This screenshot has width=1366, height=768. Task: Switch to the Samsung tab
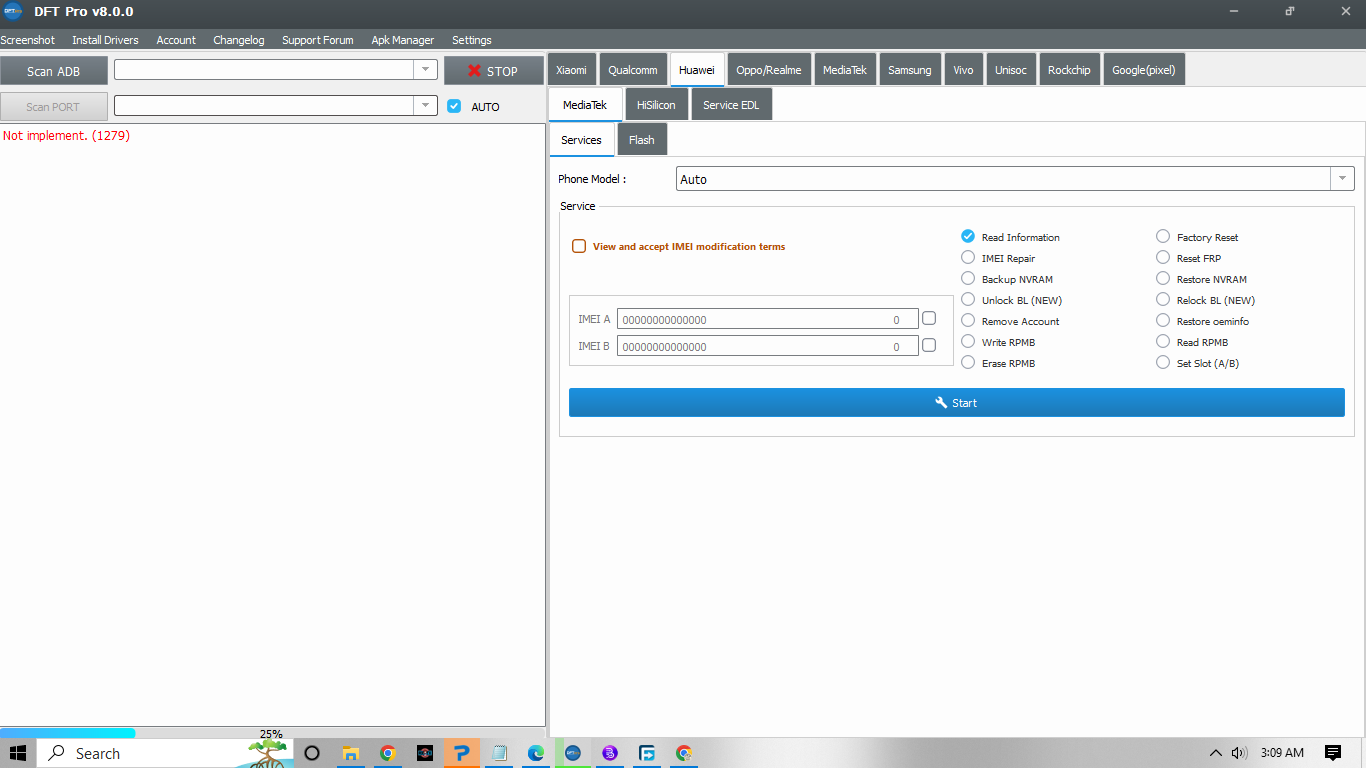[x=910, y=70]
